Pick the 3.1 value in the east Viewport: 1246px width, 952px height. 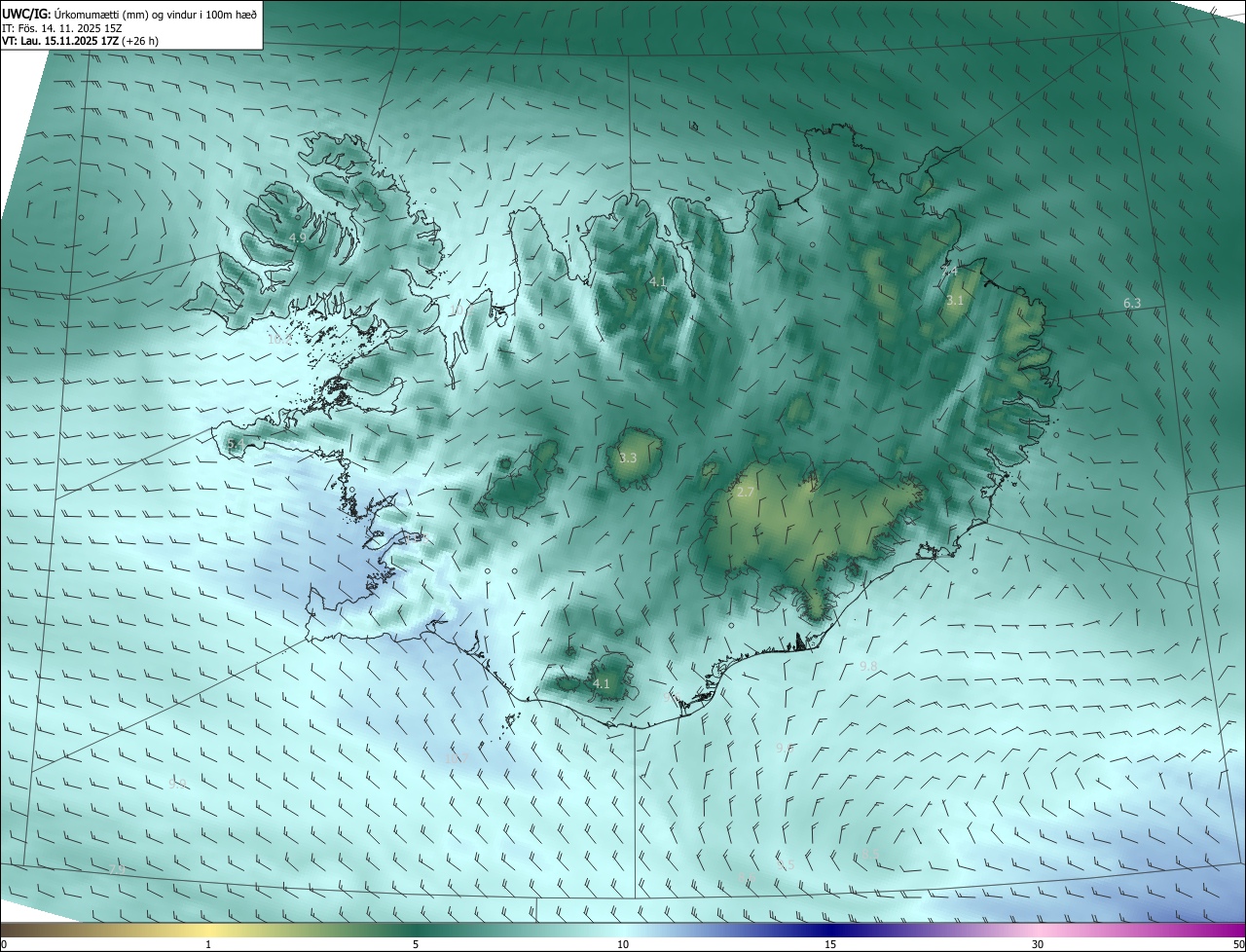(x=955, y=301)
